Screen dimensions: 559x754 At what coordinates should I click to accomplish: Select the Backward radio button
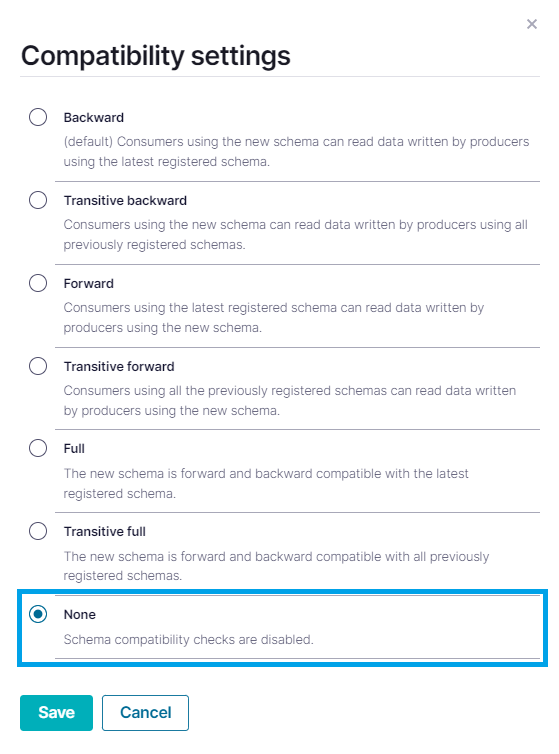38,117
